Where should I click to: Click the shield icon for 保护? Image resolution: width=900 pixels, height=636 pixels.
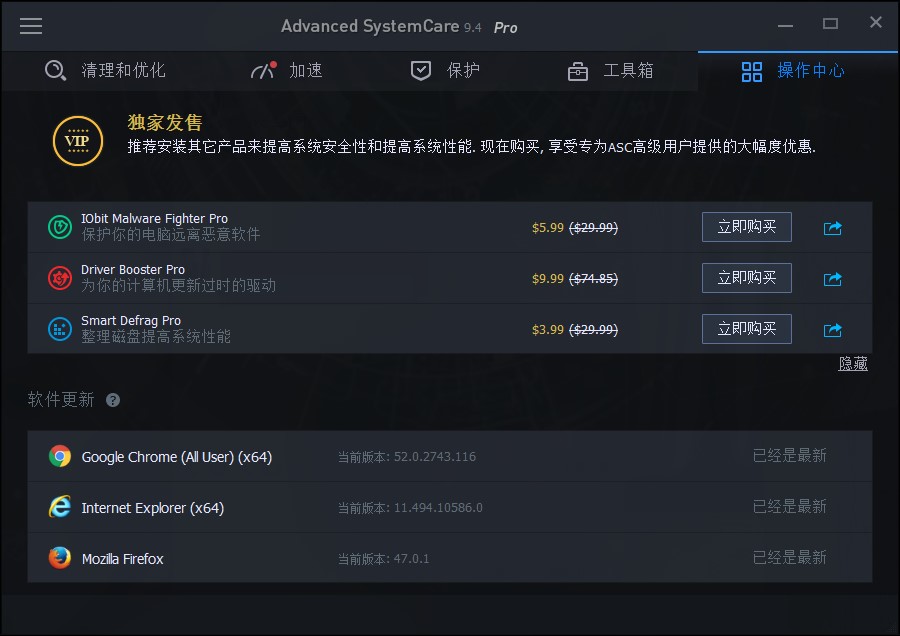pos(421,71)
